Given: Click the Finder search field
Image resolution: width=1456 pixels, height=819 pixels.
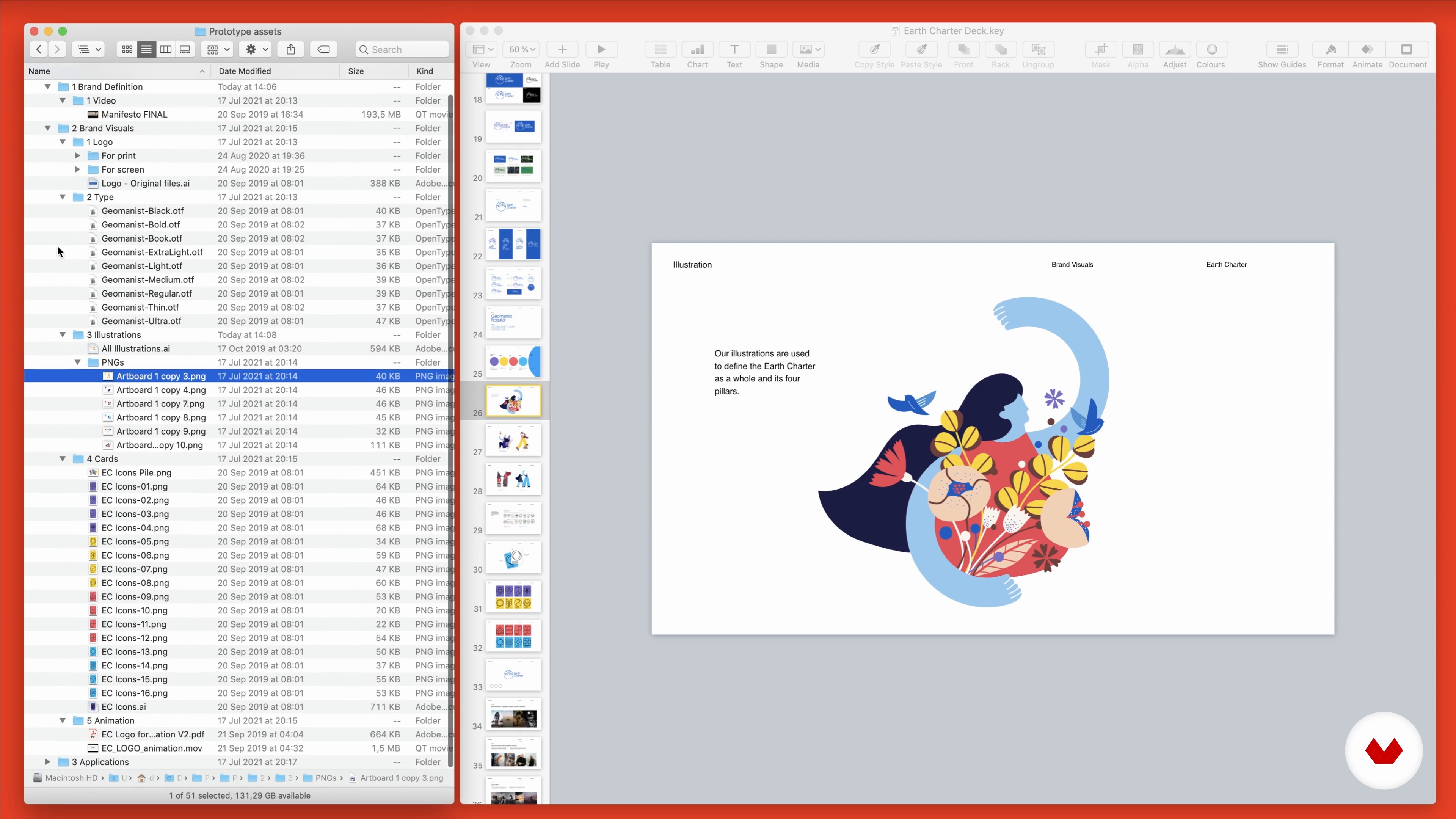Looking at the screenshot, I should [402, 49].
